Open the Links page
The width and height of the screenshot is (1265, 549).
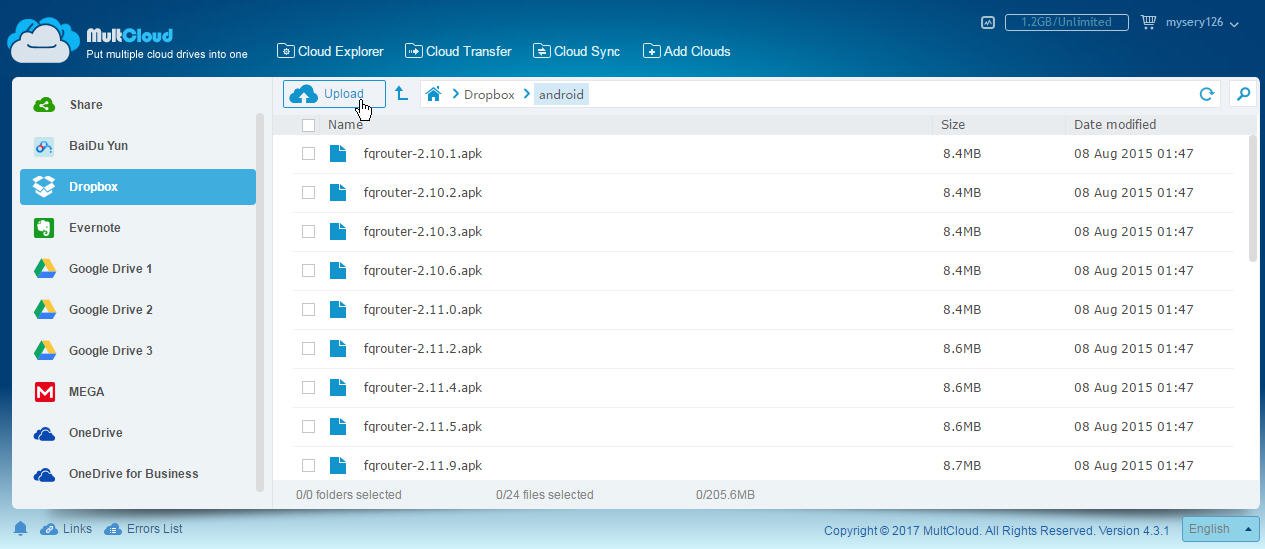(66, 529)
